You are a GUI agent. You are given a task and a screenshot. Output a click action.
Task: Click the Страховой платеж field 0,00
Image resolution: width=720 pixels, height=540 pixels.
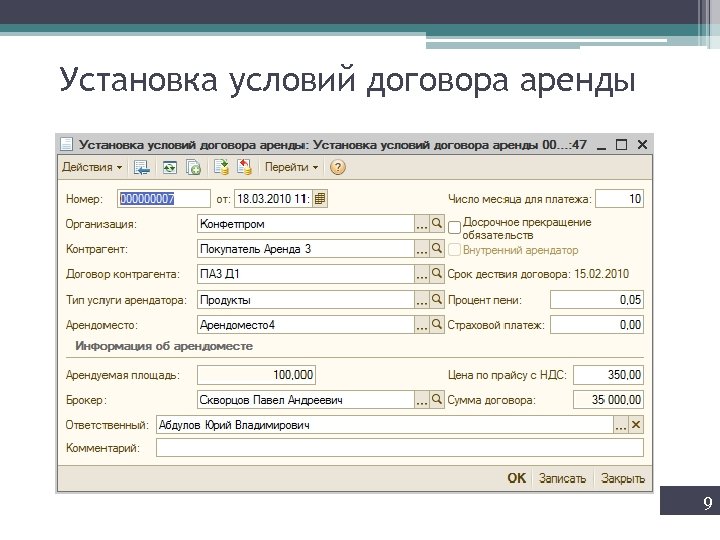point(597,325)
